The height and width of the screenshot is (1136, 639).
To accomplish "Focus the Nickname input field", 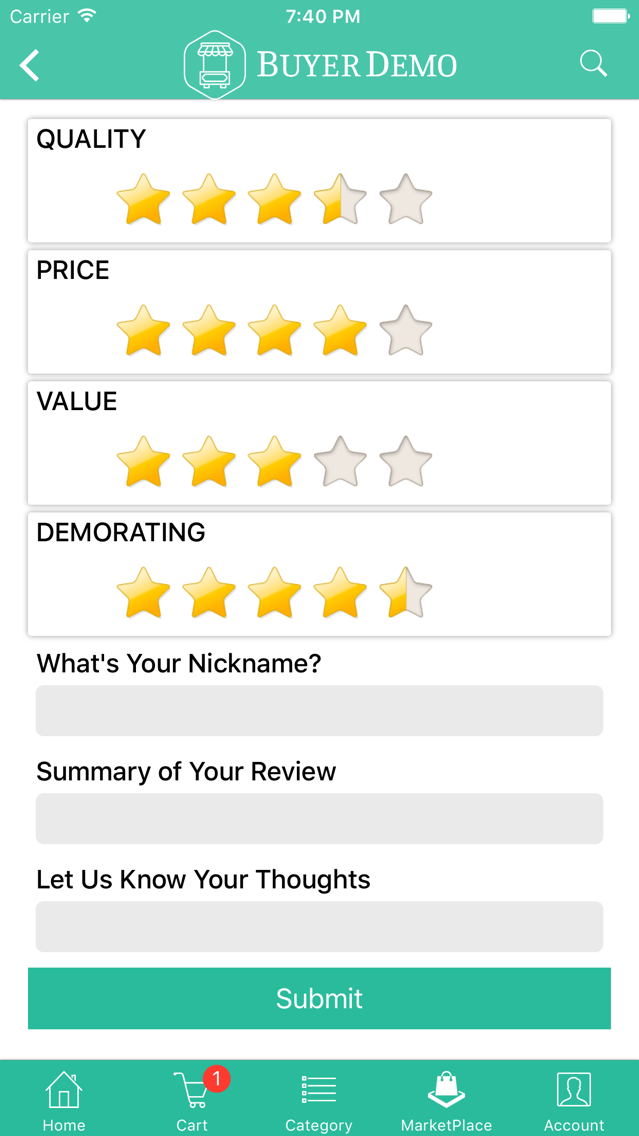I will pyautogui.click(x=320, y=711).
